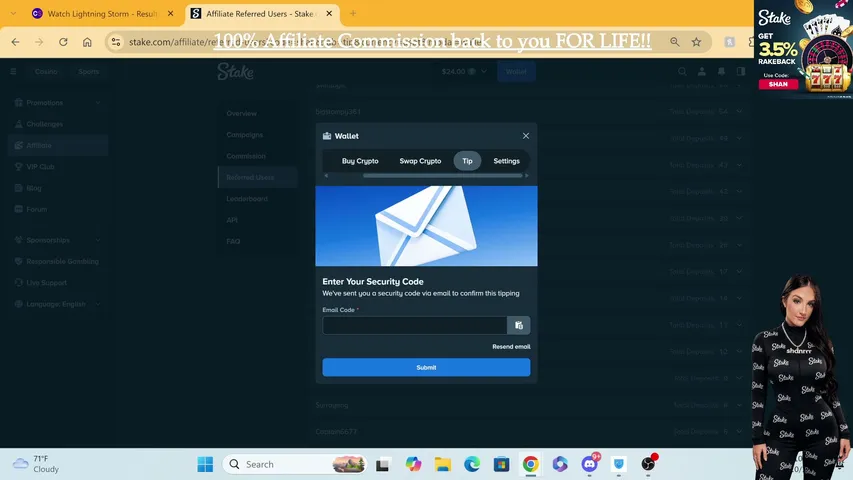Select the Tip tab in Wallet
This screenshot has height=480, width=853.
click(467, 161)
